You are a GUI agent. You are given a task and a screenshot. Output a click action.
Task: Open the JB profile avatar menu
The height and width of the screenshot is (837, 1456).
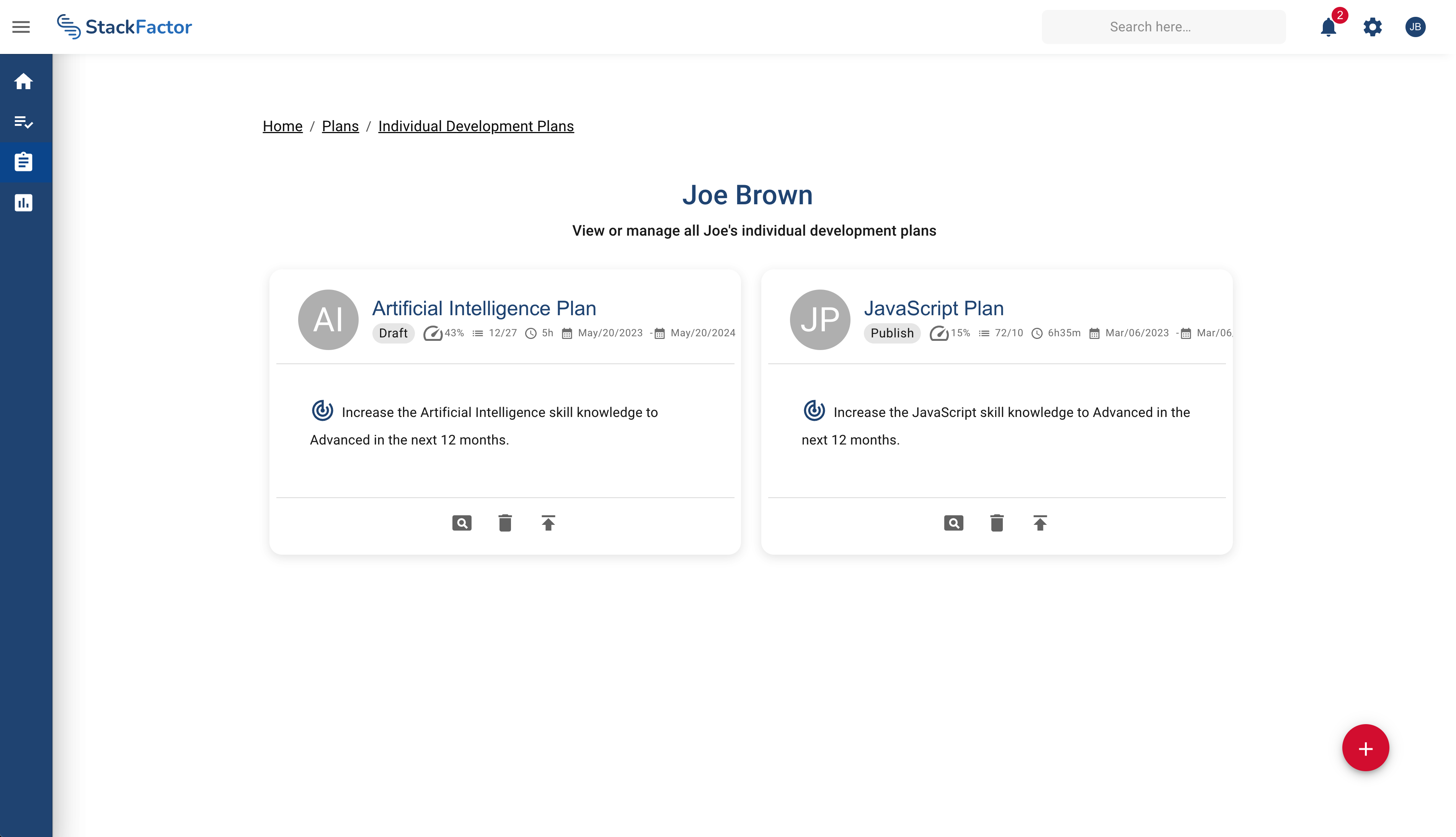(1416, 27)
